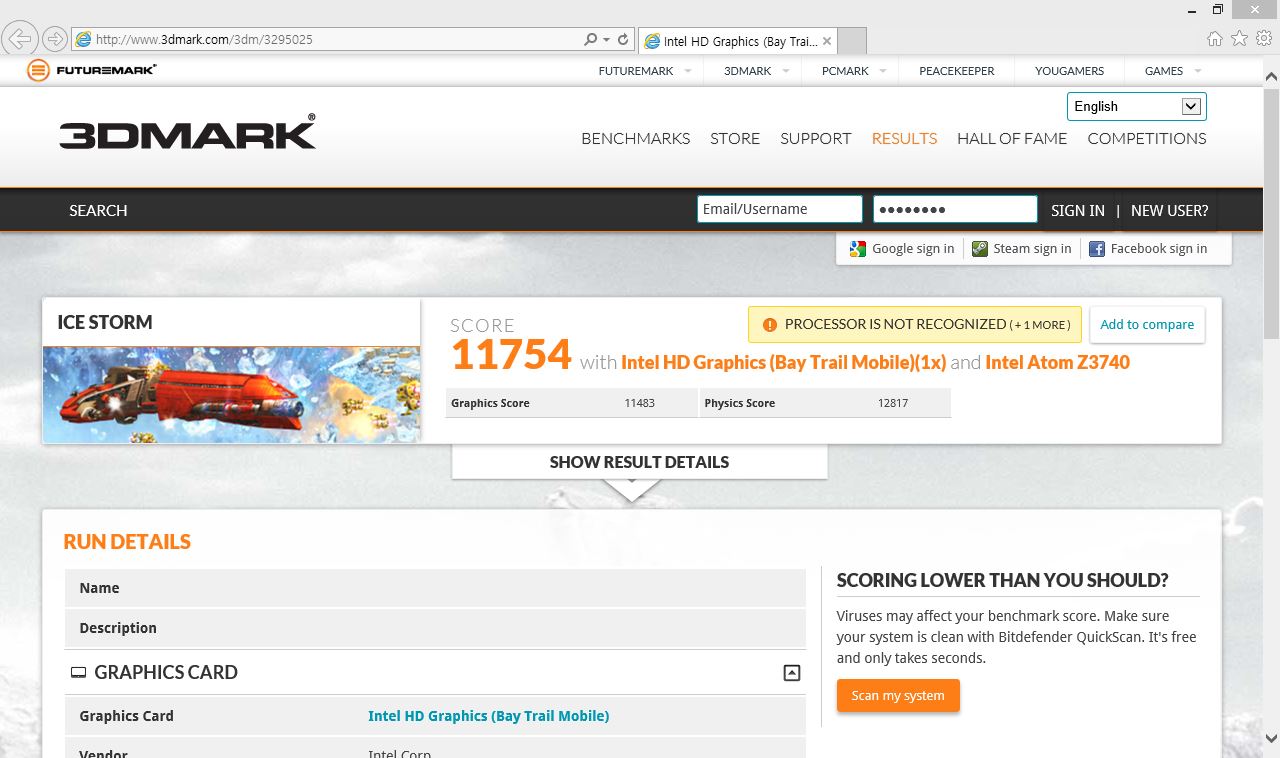Go back with the browser Back arrow
Screen dimensions: 1280x758
[20, 39]
